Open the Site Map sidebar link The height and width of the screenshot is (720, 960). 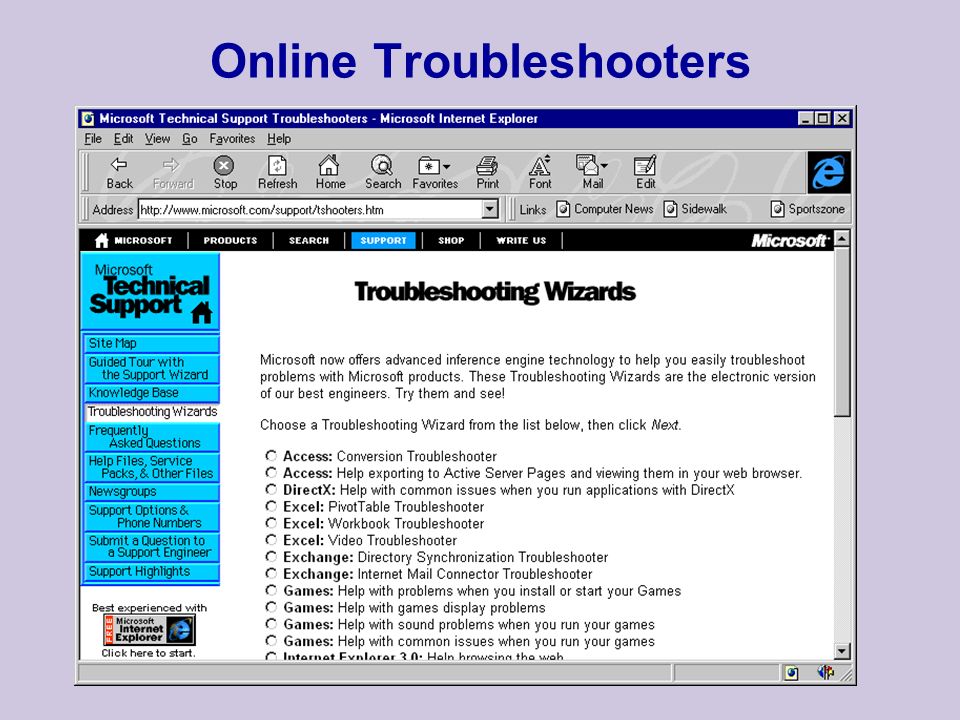pos(151,343)
